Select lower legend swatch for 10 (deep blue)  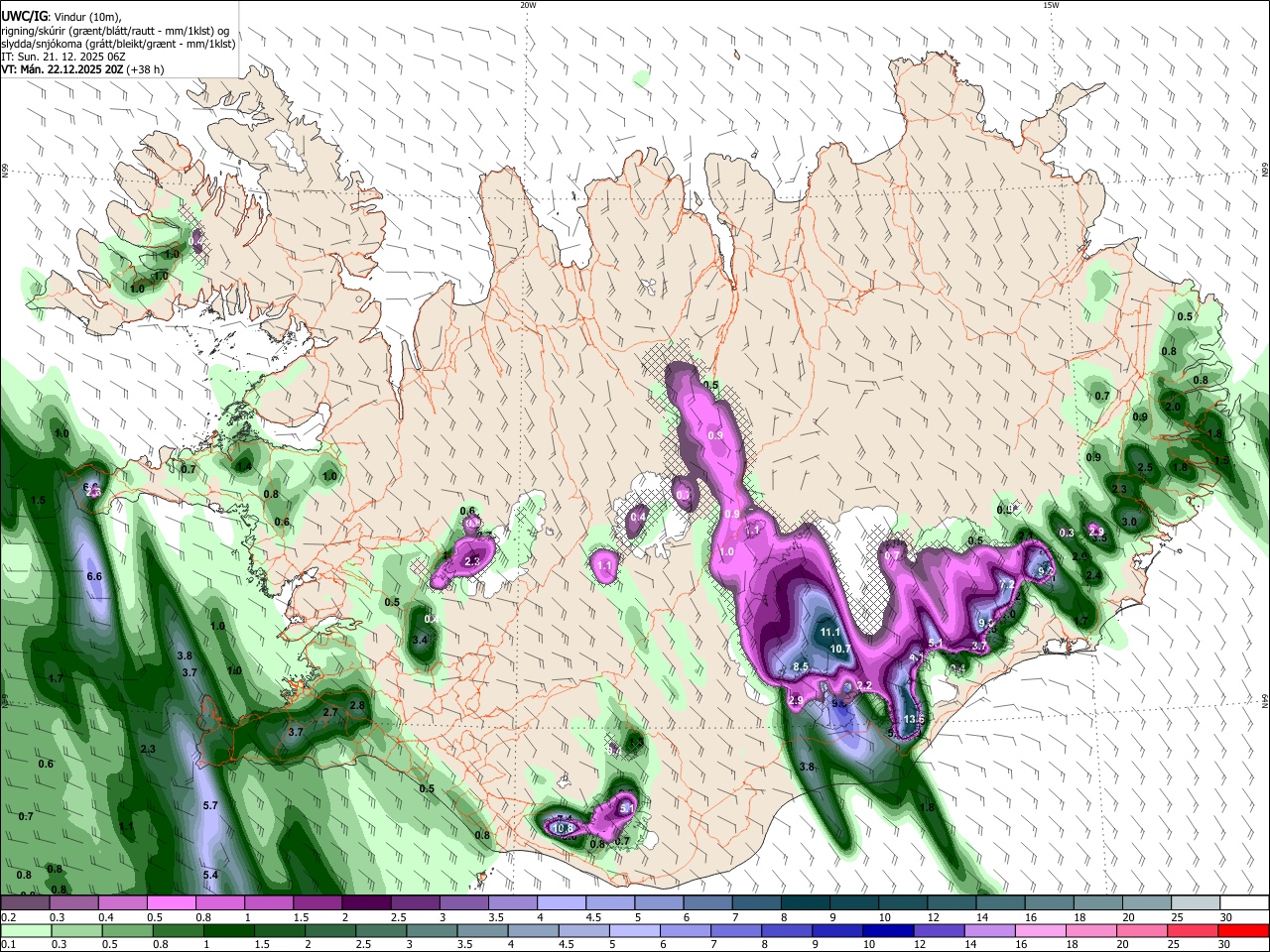point(889,930)
